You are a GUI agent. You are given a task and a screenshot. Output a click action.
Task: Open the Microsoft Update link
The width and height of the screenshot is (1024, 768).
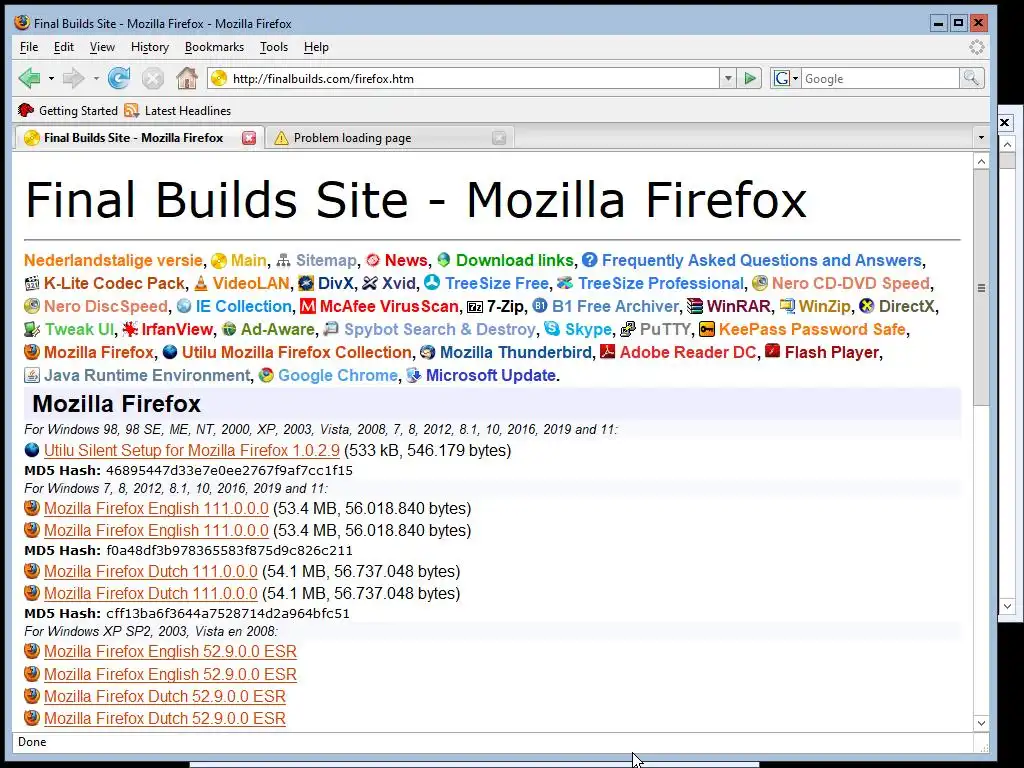point(491,376)
